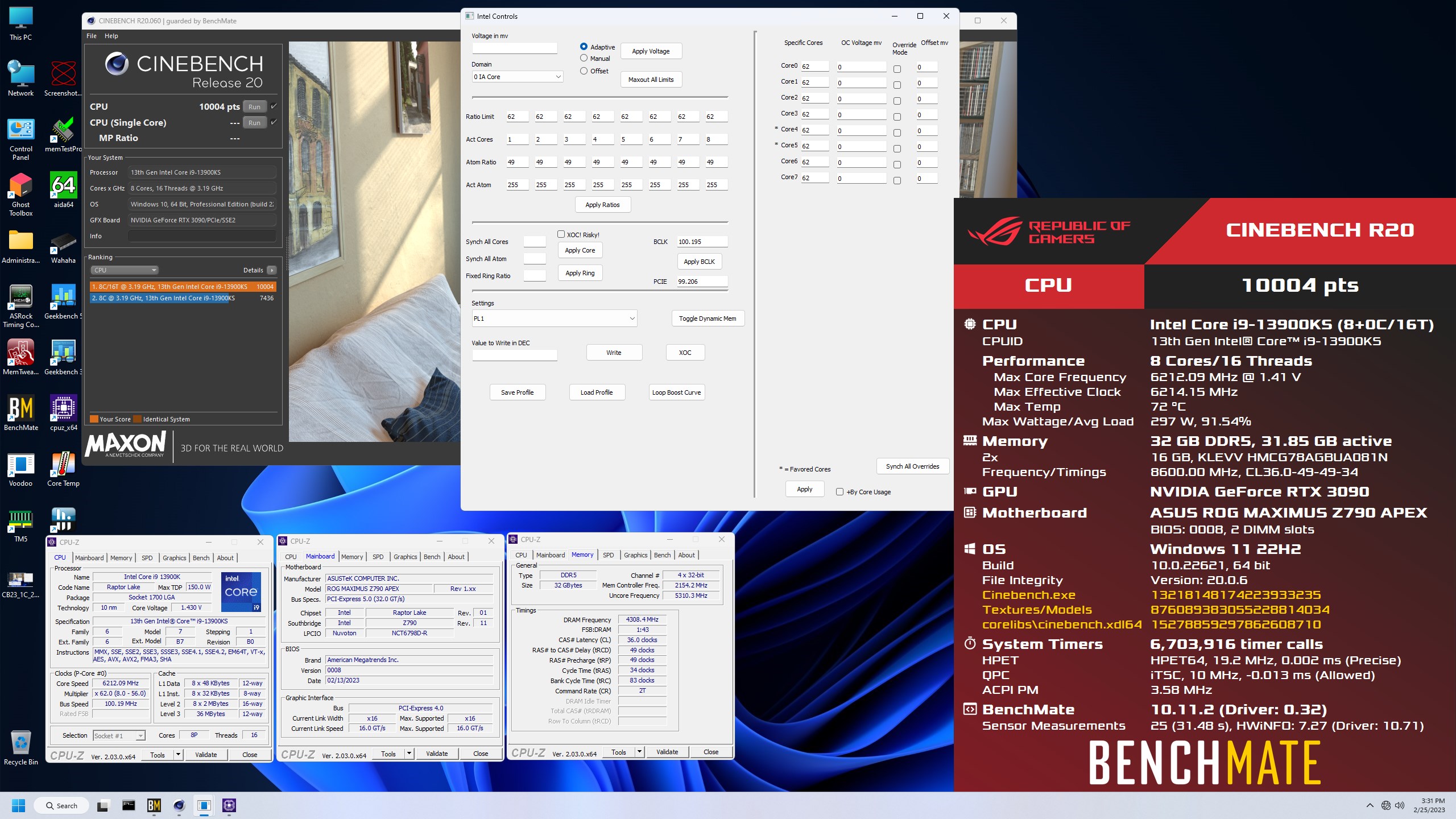The image size is (1456, 819).
Task: Click the CPU-Z taskbar icon
Action: (229, 805)
